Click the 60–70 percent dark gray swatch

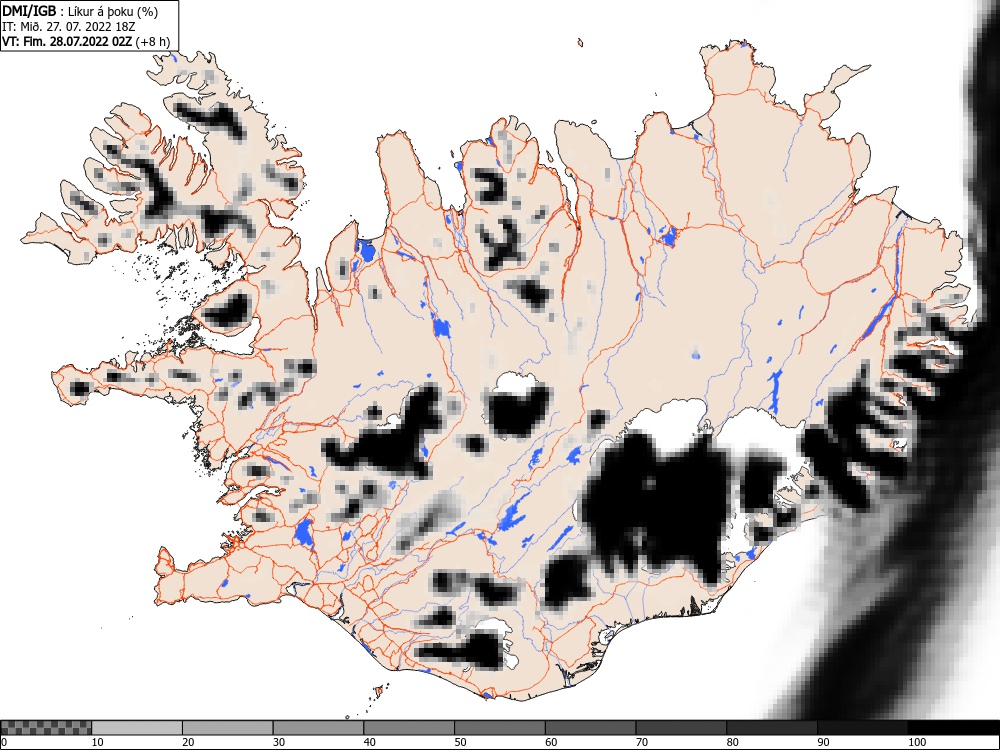point(590,728)
